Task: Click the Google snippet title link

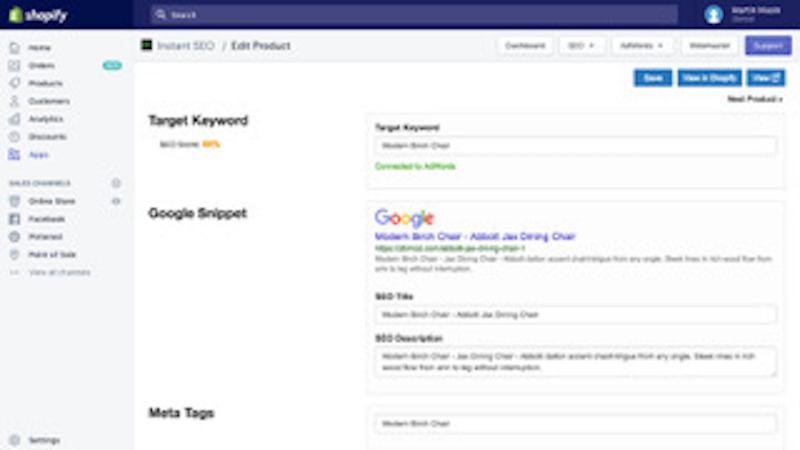Action: 475,236
